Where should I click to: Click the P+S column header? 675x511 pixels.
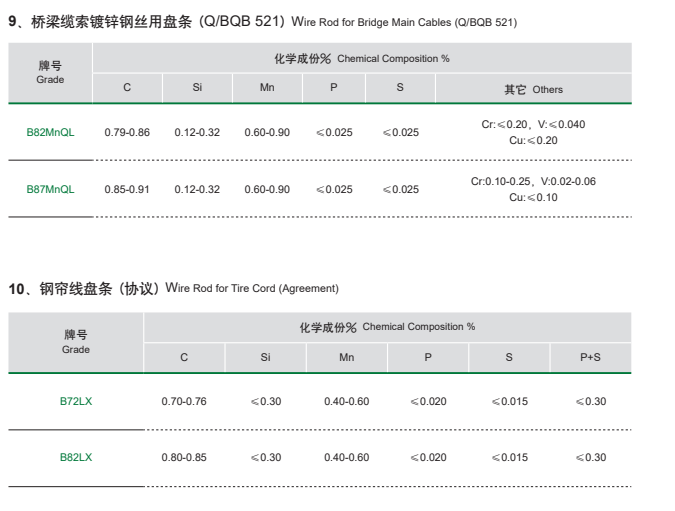point(591,357)
